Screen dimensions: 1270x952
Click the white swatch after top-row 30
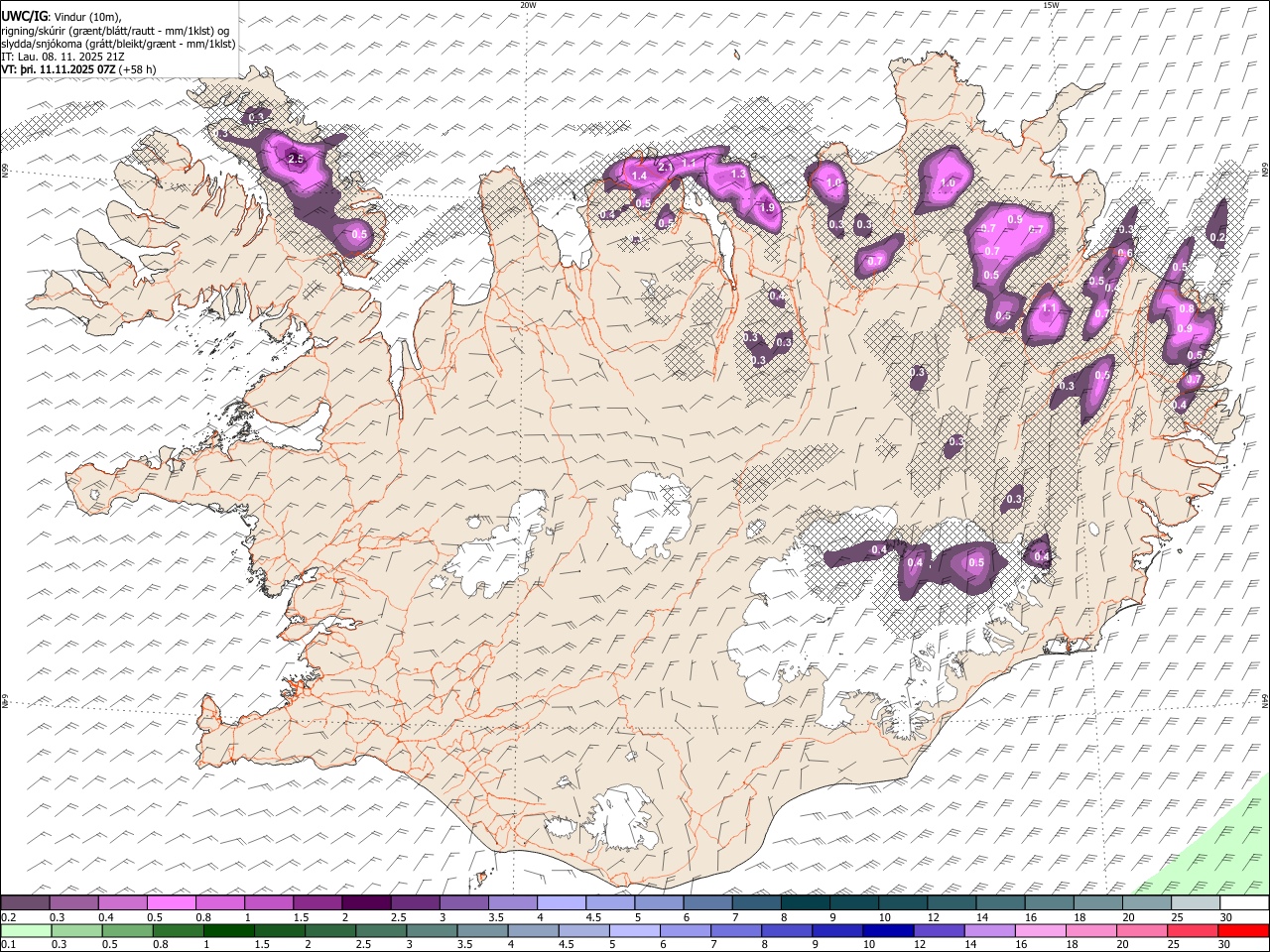point(1245,903)
